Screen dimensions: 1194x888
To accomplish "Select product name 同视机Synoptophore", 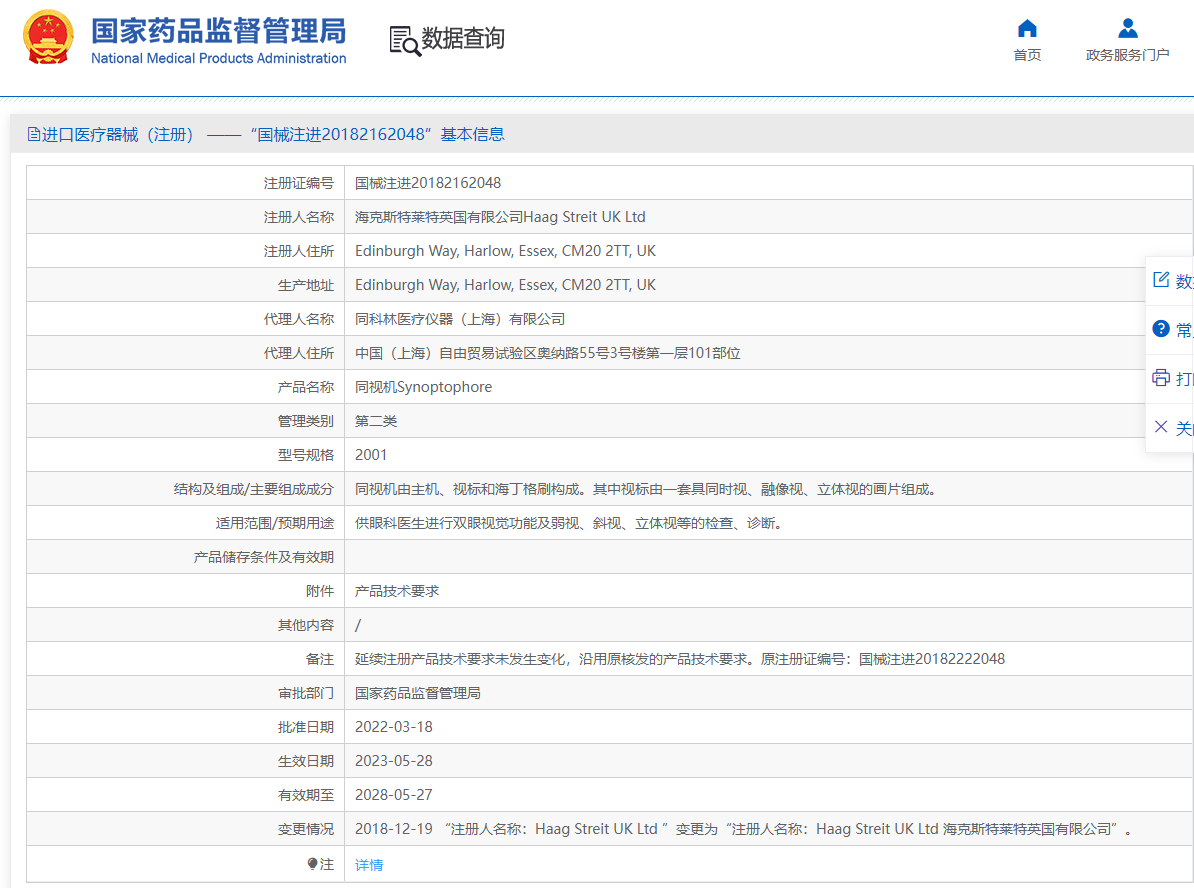I will (x=423, y=387).
